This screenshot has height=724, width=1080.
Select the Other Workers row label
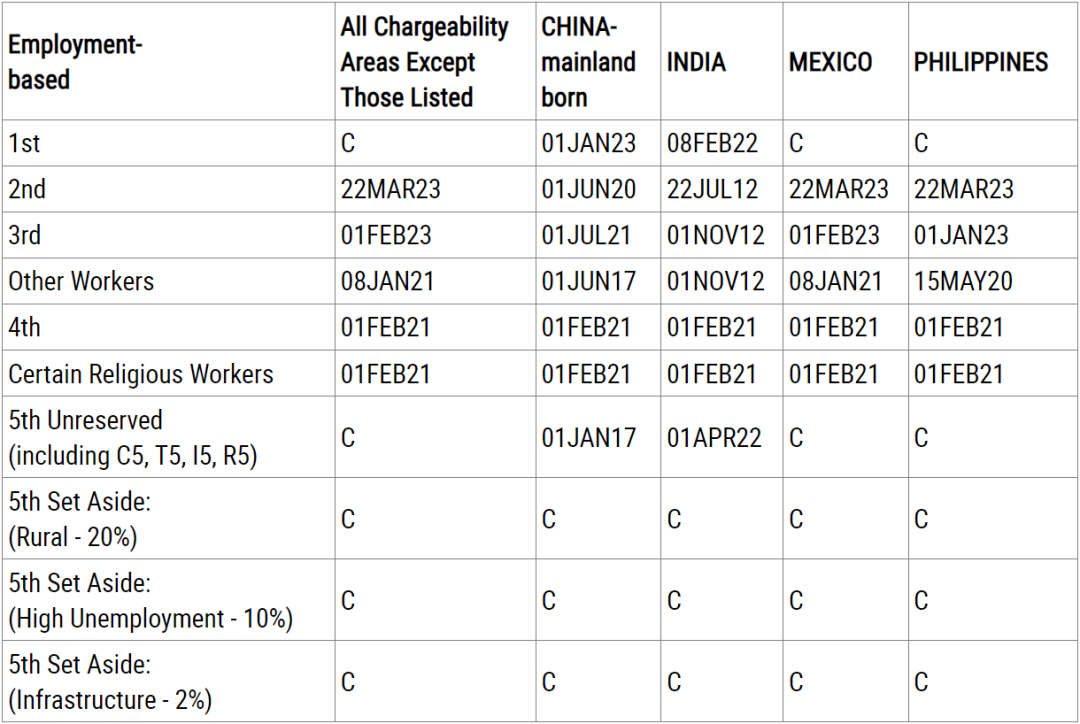(81, 281)
